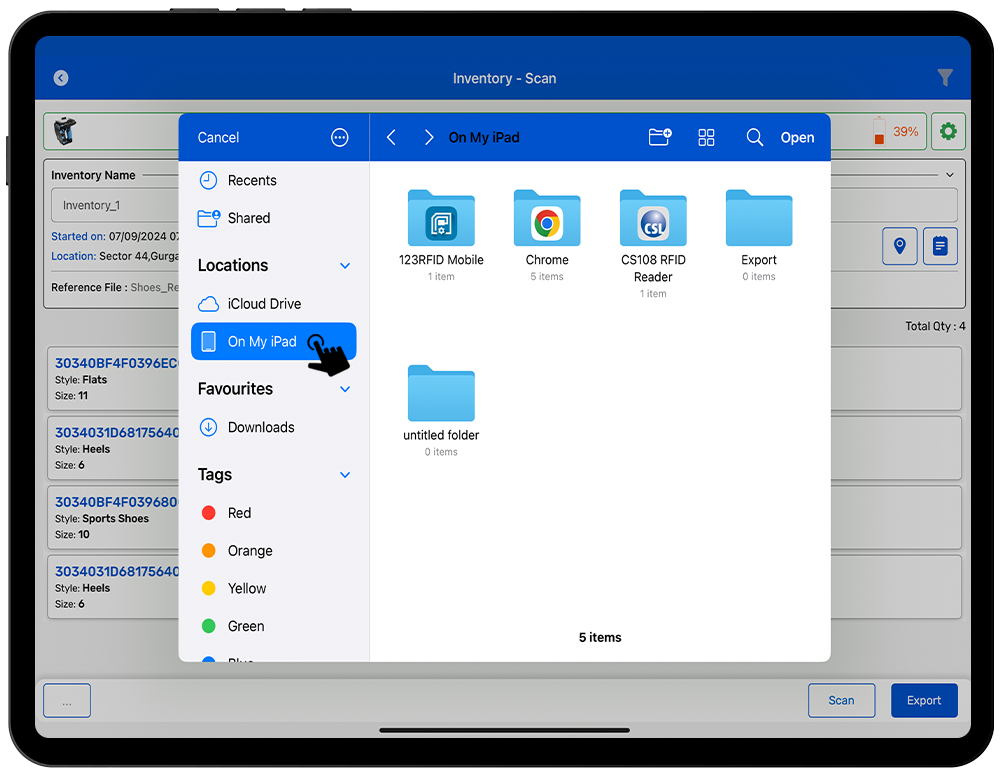
Task: Select the Orange tag
Action: point(249,551)
